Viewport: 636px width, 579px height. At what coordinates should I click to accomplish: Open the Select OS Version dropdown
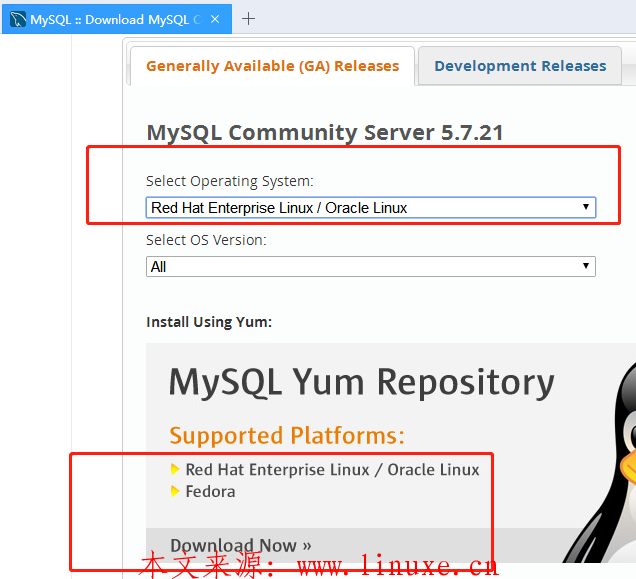pos(371,267)
